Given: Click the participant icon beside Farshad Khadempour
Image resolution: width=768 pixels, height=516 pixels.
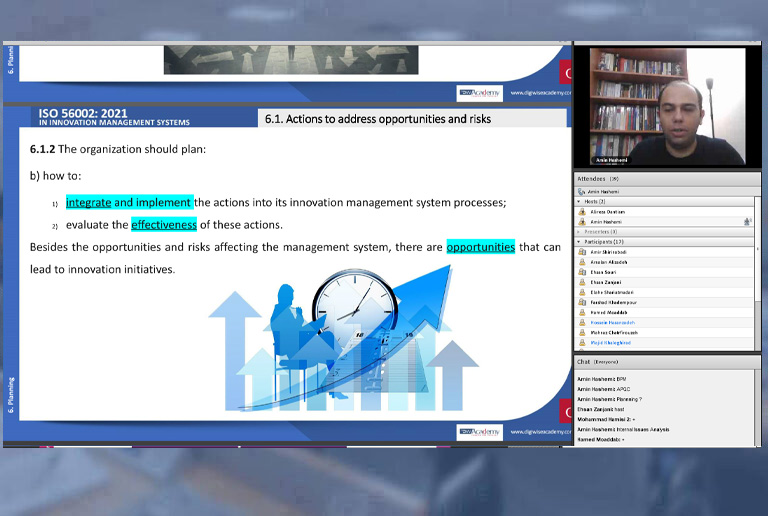Looking at the screenshot, I should click(x=582, y=302).
